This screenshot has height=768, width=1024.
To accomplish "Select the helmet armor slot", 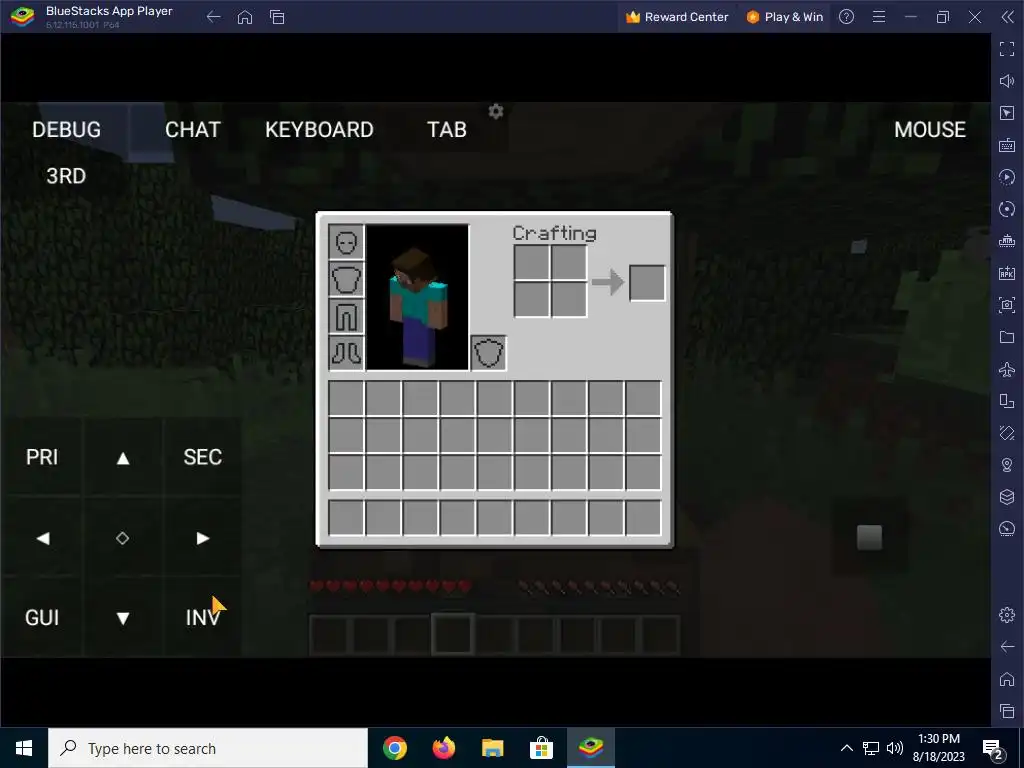I will pos(346,242).
